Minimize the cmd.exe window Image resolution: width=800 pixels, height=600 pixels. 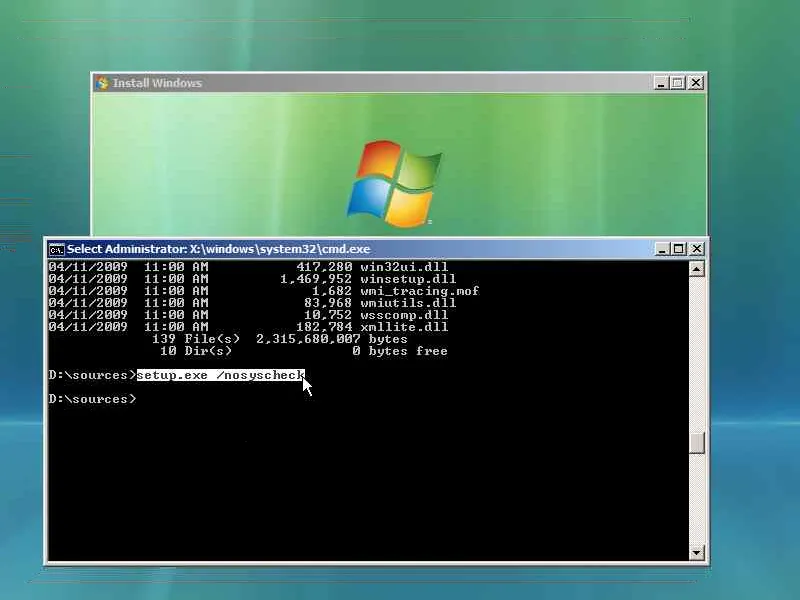coord(662,249)
